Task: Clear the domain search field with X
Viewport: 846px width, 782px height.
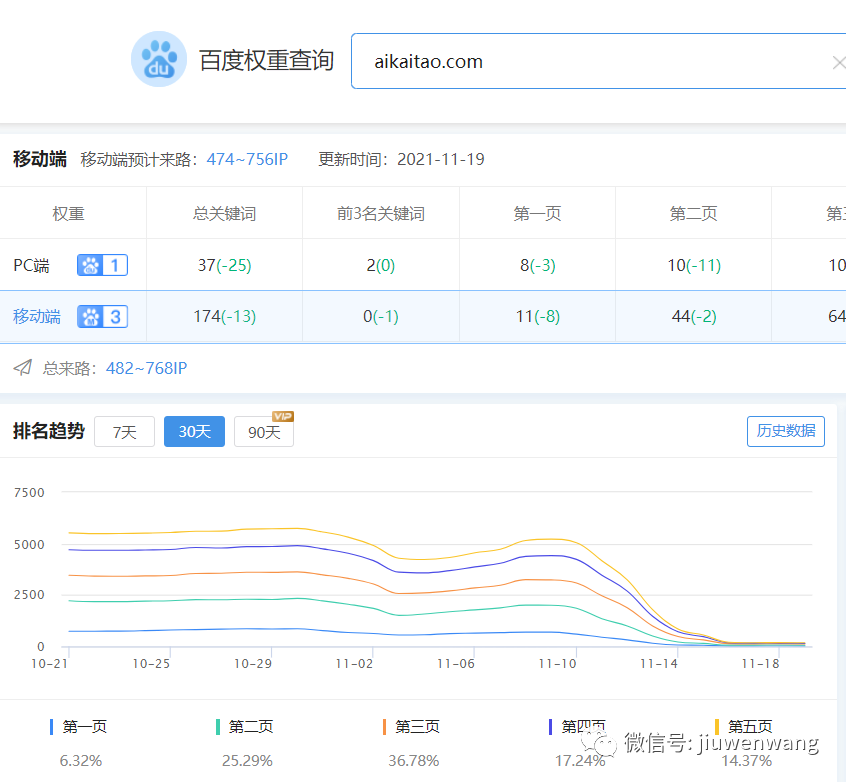Action: 838,63
